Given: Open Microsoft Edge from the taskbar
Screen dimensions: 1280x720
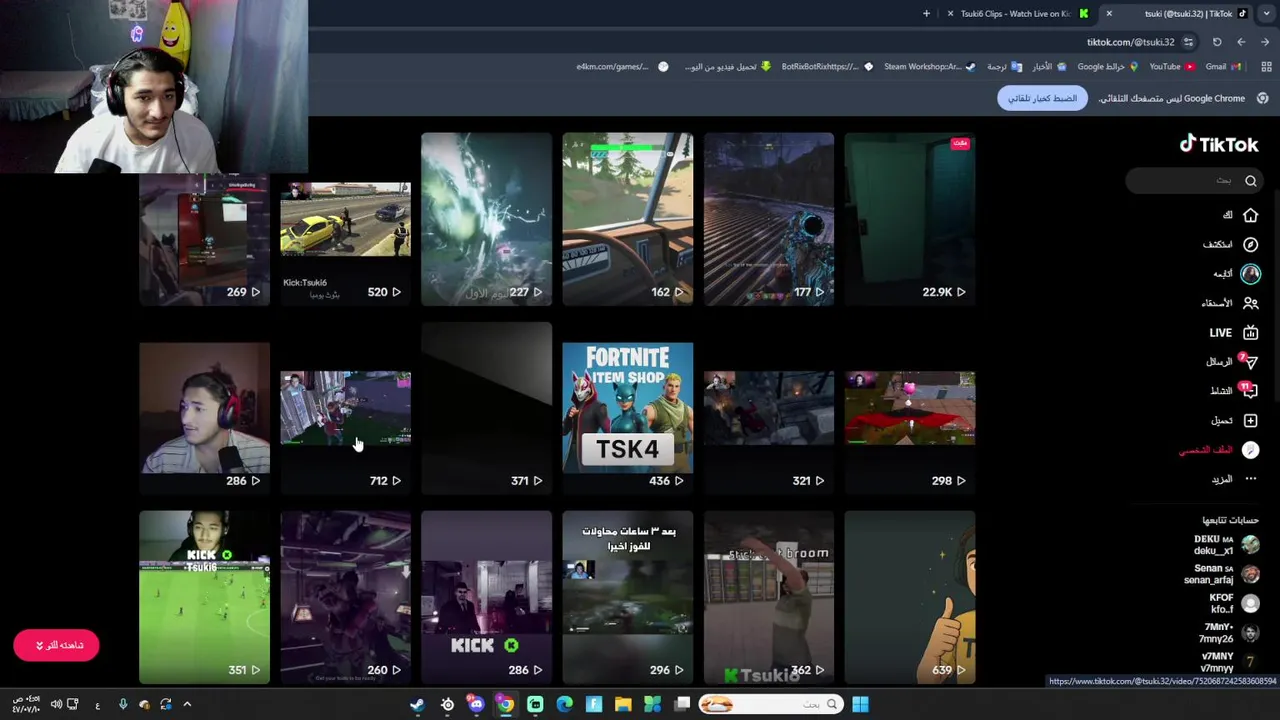Looking at the screenshot, I should coord(564,705).
